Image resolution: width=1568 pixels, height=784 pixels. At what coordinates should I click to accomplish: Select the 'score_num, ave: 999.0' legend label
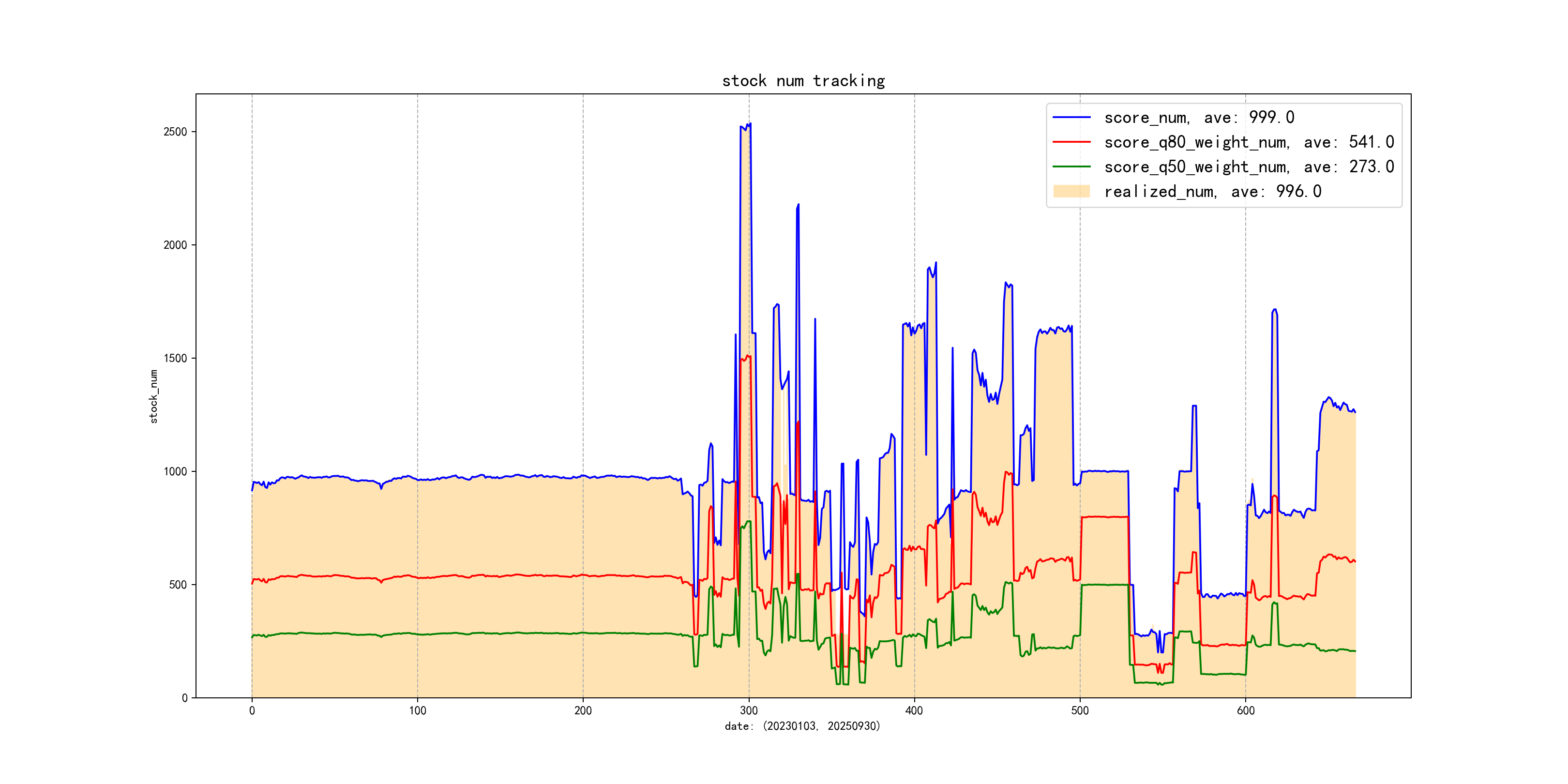1199,118
